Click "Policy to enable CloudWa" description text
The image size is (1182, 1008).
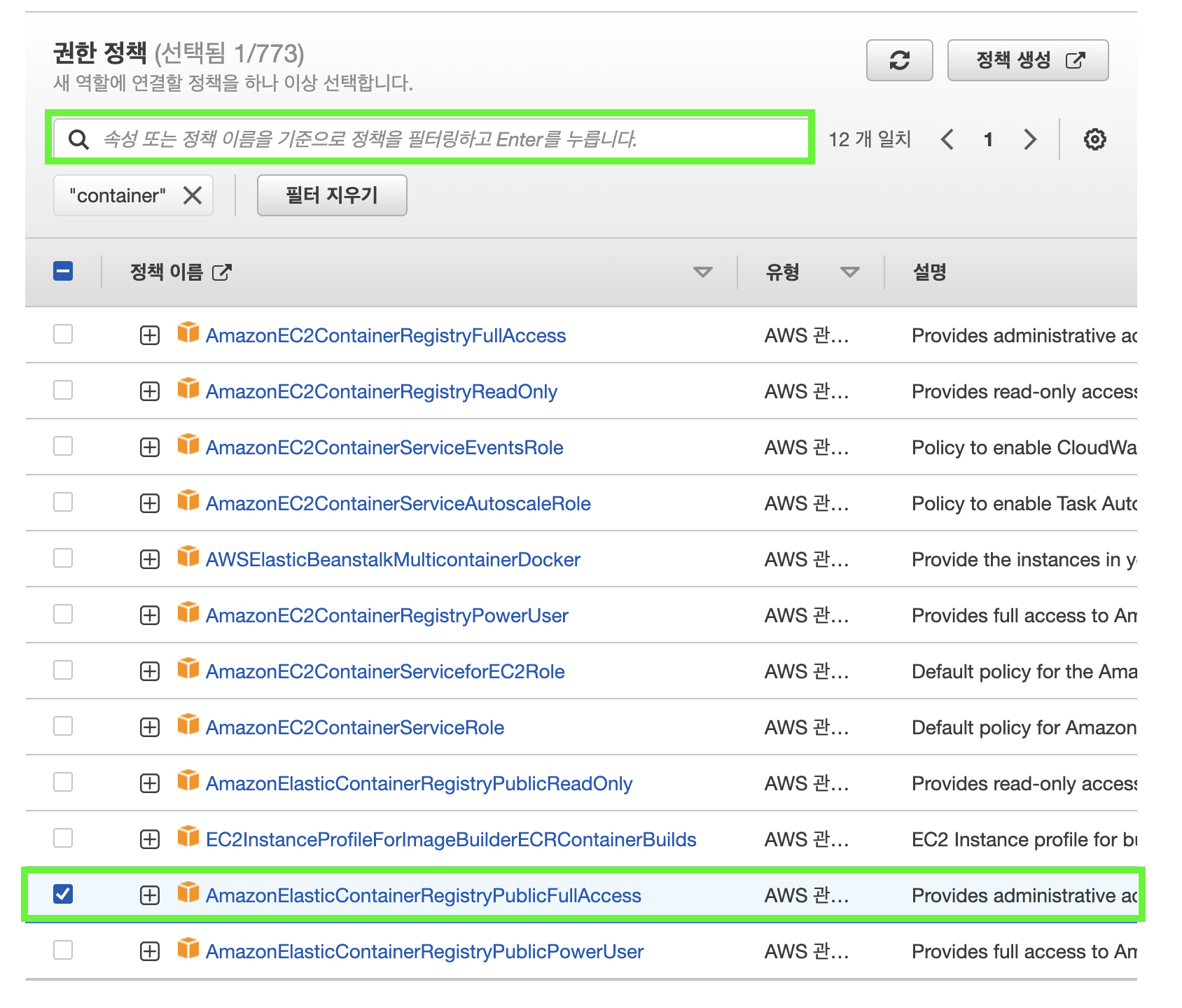point(1024,448)
